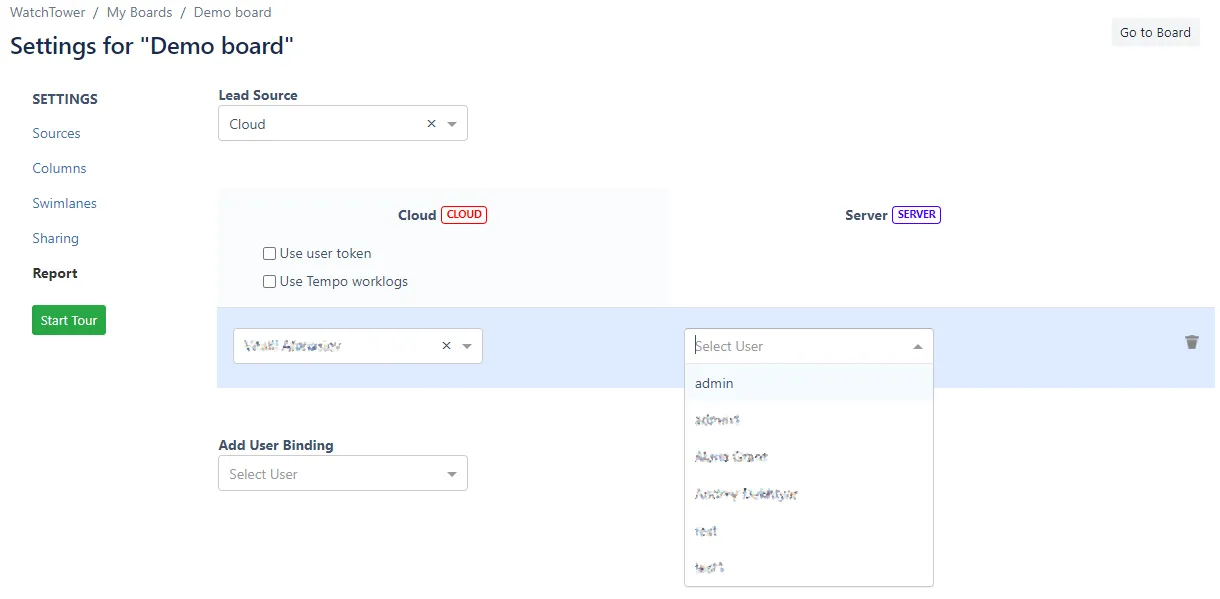Pick the third blurred user in list
The height and width of the screenshot is (599, 1220).
pyautogui.click(x=809, y=457)
